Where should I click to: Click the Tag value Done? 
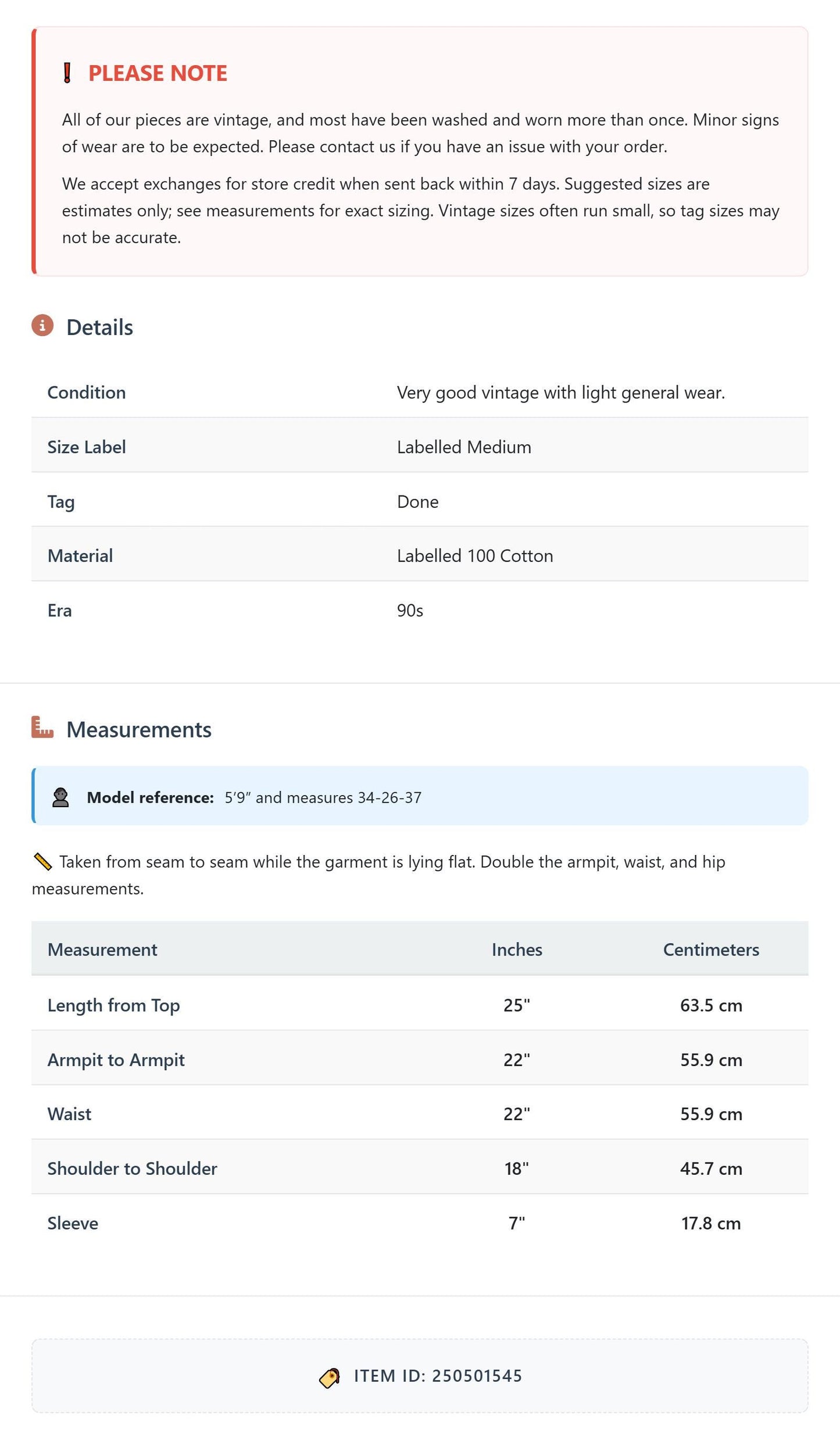pos(418,502)
